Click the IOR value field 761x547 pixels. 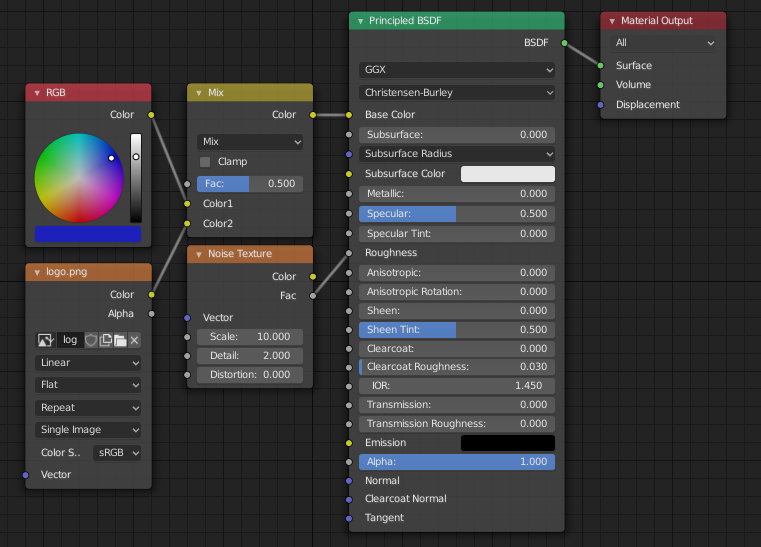click(x=457, y=386)
